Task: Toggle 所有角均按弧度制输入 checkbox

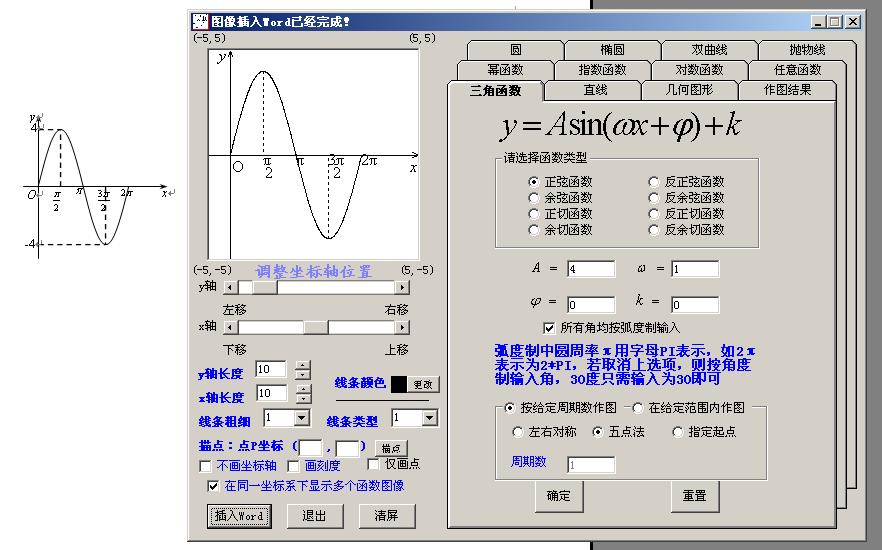Action: point(549,327)
